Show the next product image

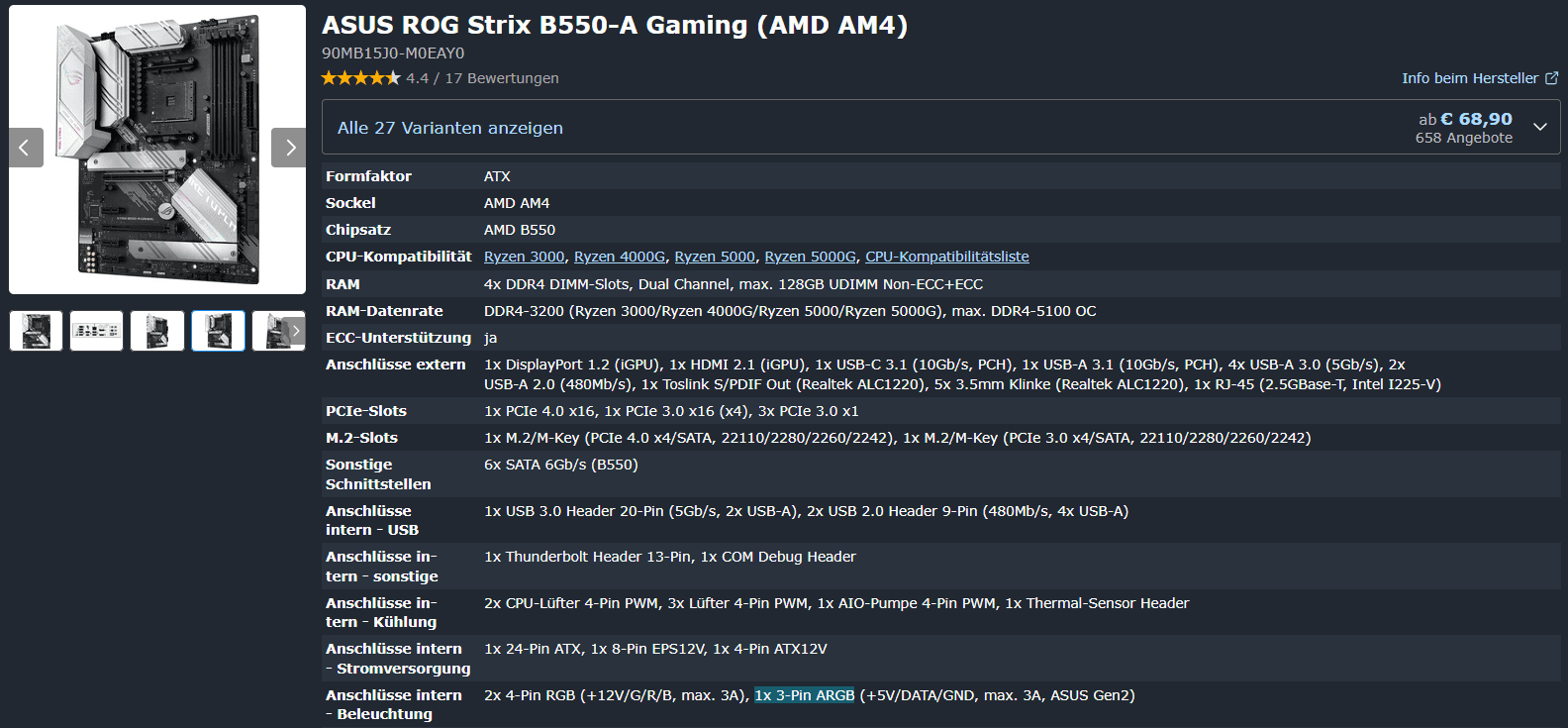289,148
